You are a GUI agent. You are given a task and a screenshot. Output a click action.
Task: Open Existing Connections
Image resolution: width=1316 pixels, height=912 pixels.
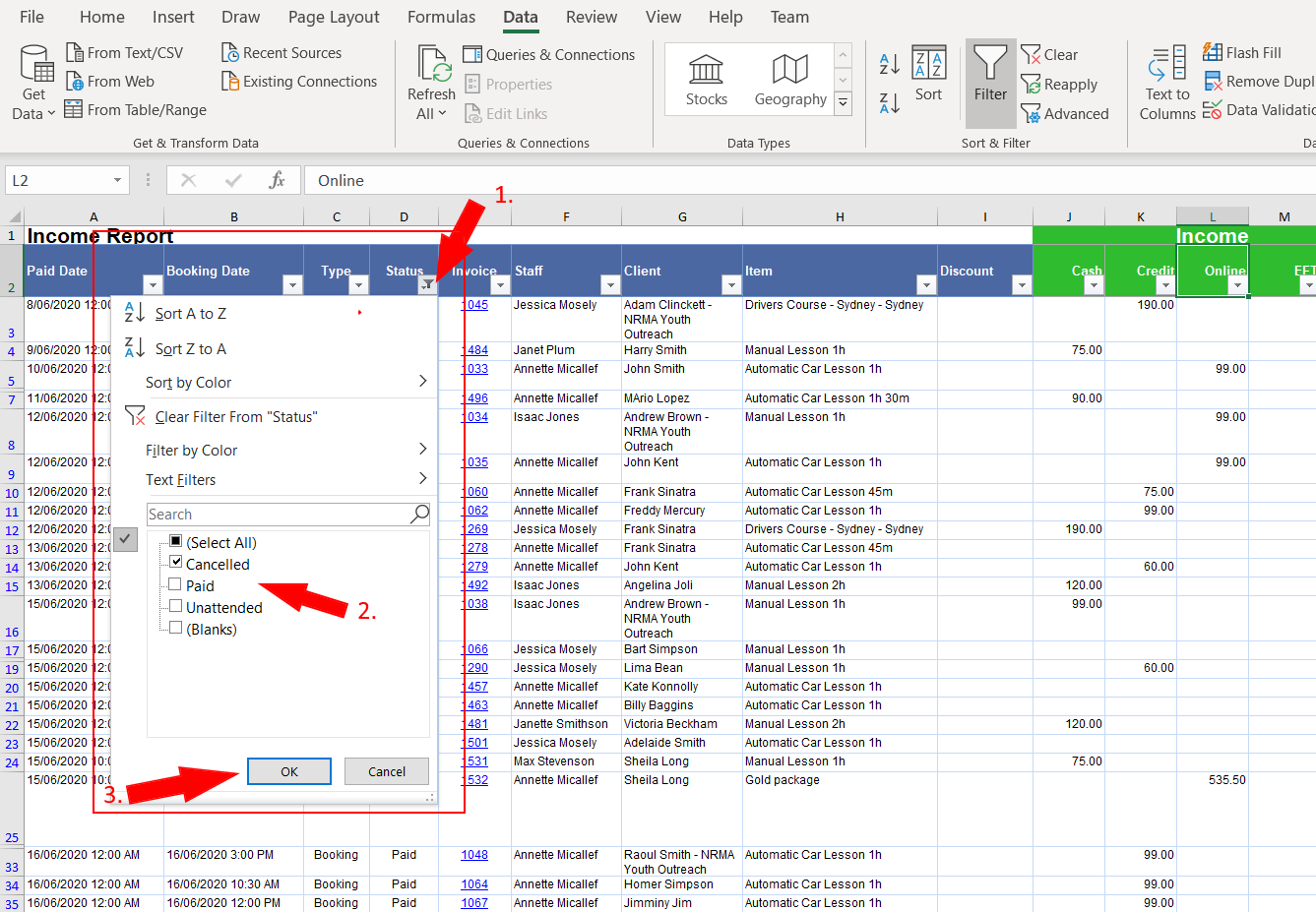[x=299, y=82]
